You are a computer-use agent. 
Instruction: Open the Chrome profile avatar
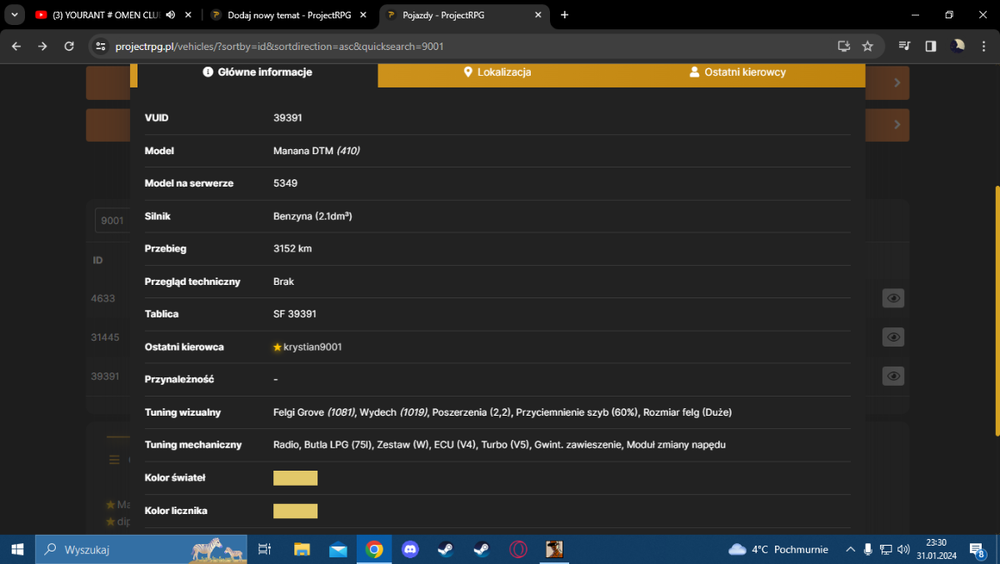coord(957,46)
